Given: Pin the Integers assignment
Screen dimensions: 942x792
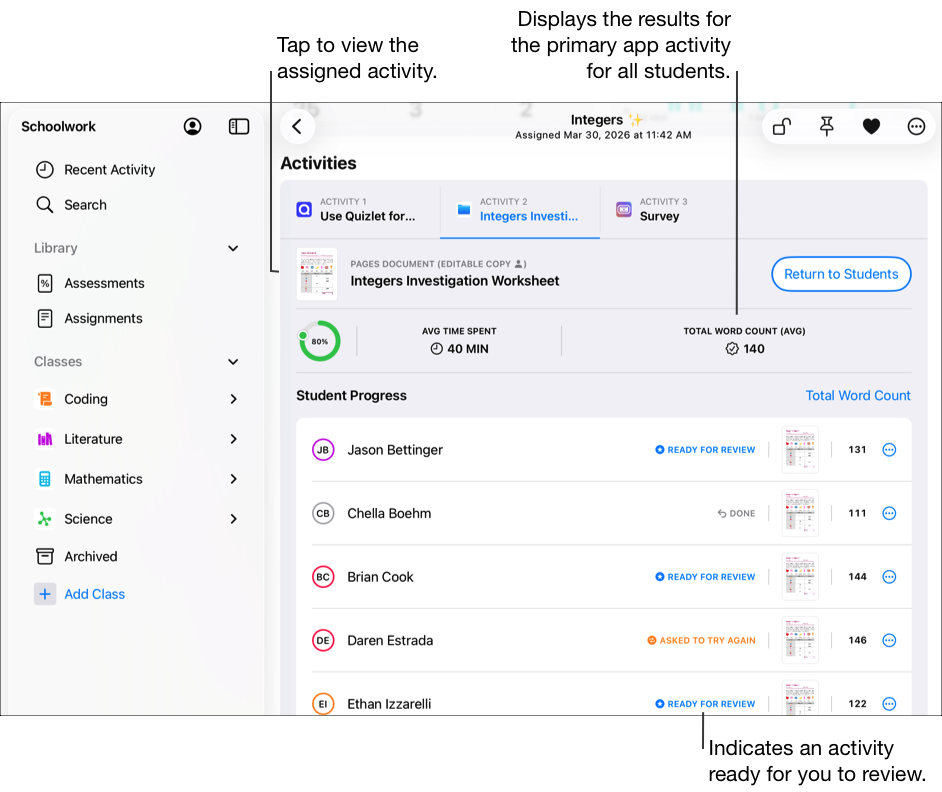Looking at the screenshot, I should pyautogui.click(x=826, y=126).
